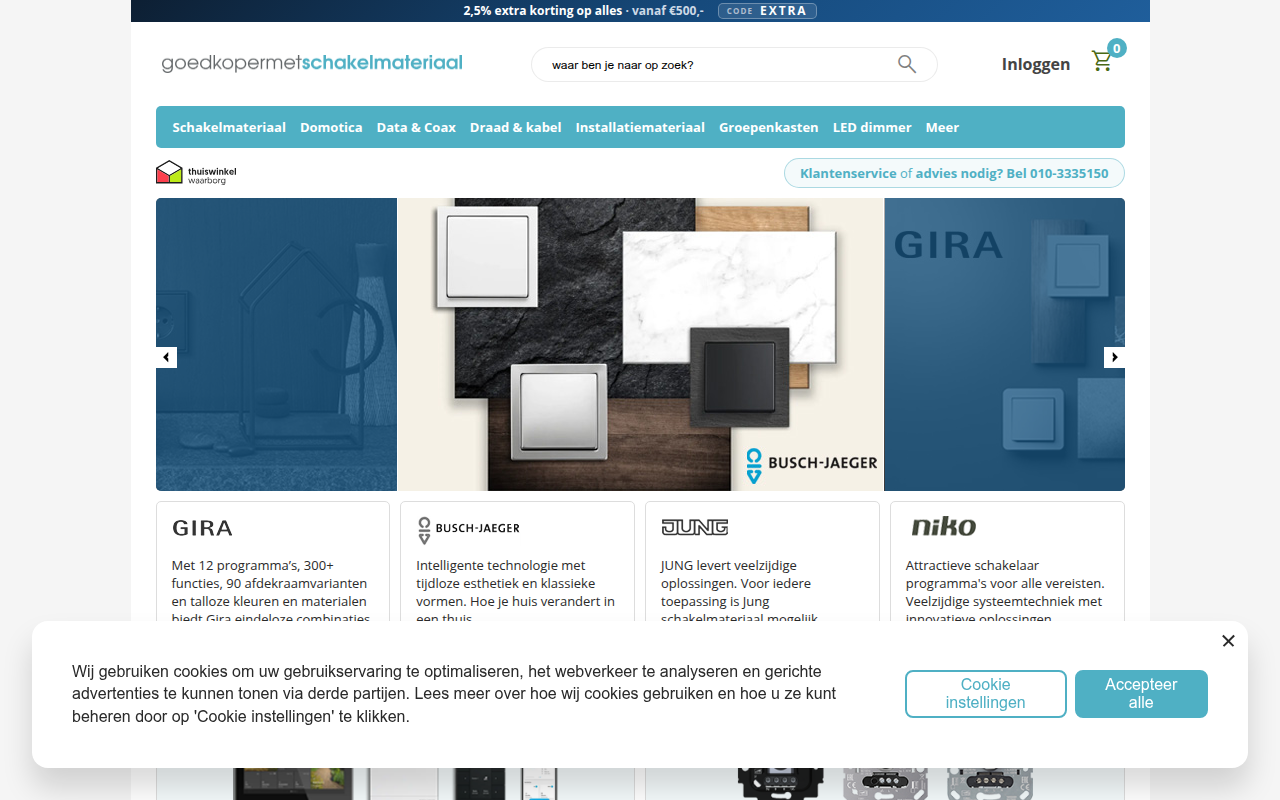Click the niko description text
Screen dimensions: 1280x800
tap(1005, 592)
